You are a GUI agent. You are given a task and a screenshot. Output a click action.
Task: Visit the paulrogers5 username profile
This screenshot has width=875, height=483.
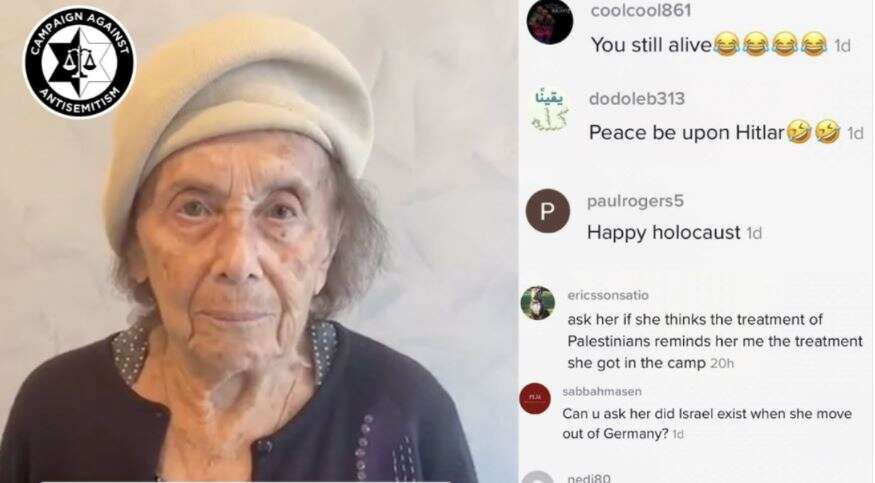coord(635,201)
